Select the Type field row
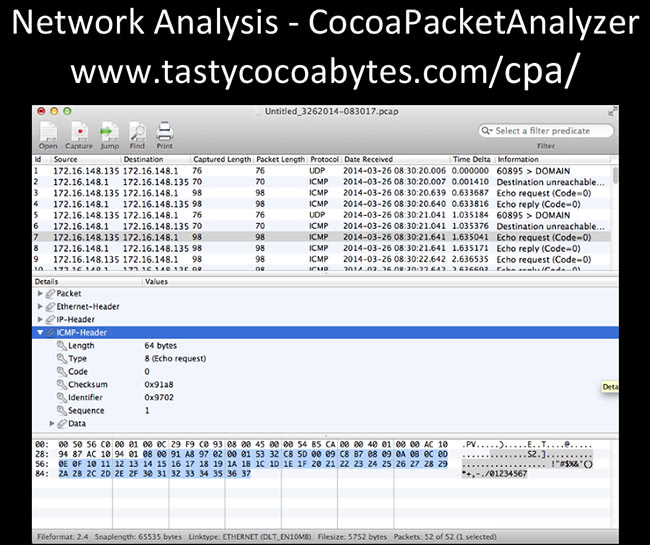The image size is (650, 545). click(x=325, y=358)
